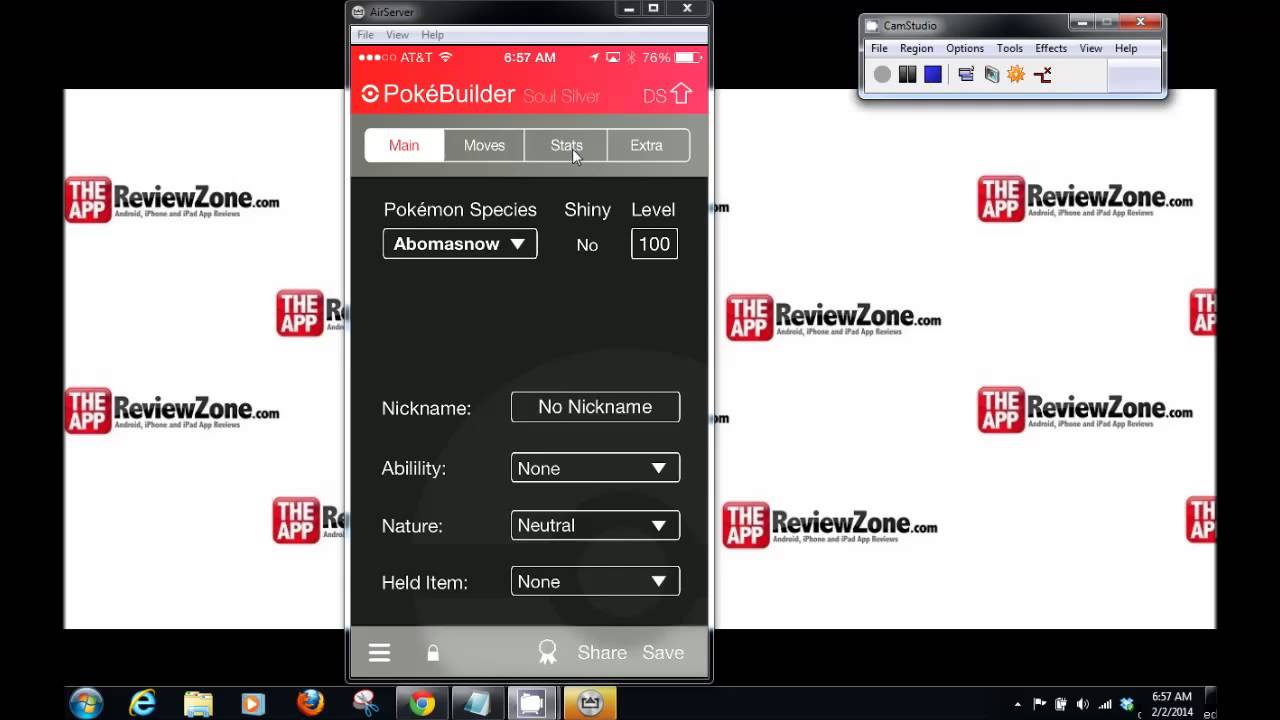The height and width of the screenshot is (720, 1280).
Task: Click the Show Desktop strip beside the clock
Action: tap(1210, 703)
